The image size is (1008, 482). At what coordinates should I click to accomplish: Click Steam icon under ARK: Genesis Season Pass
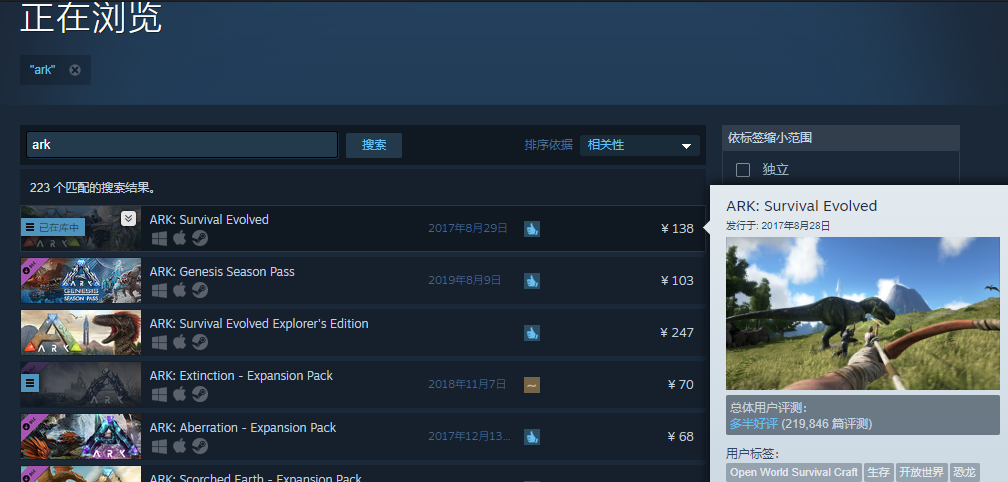point(200,290)
